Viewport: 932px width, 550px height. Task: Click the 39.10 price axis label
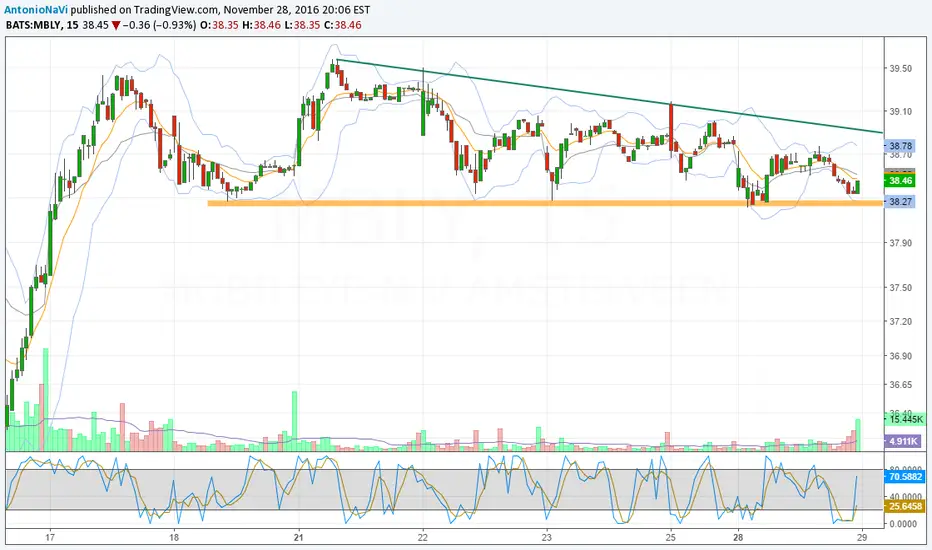pyautogui.click(x=900, y=111)
